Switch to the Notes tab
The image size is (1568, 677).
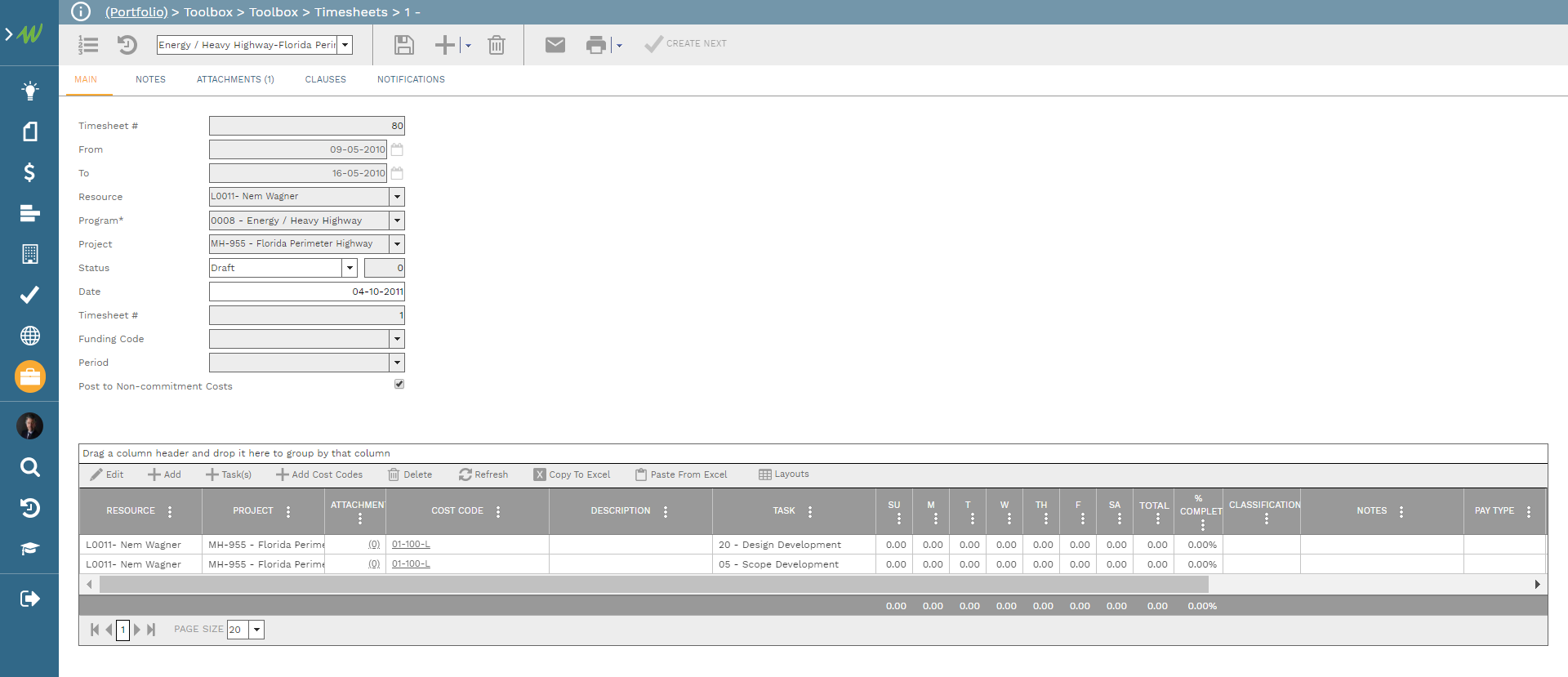[150, 79]
